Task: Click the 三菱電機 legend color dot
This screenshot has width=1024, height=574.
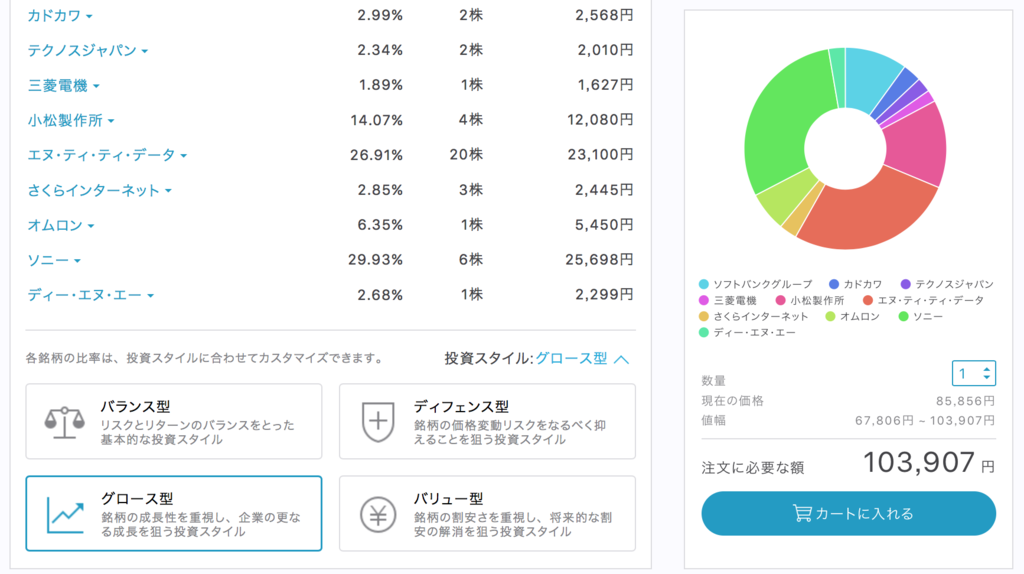Action: tap(703, 300)
